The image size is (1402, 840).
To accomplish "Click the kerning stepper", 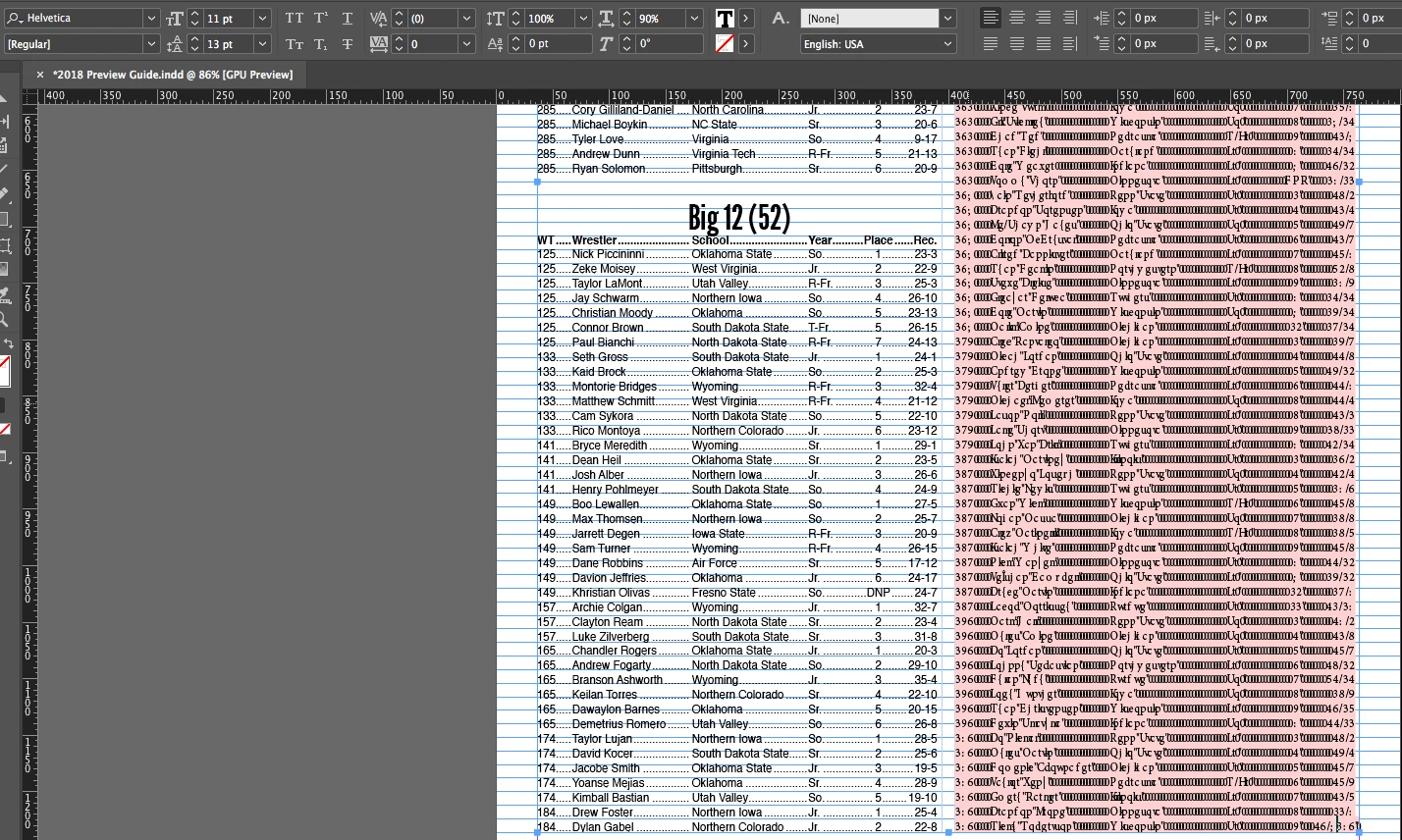I will 400,19.
